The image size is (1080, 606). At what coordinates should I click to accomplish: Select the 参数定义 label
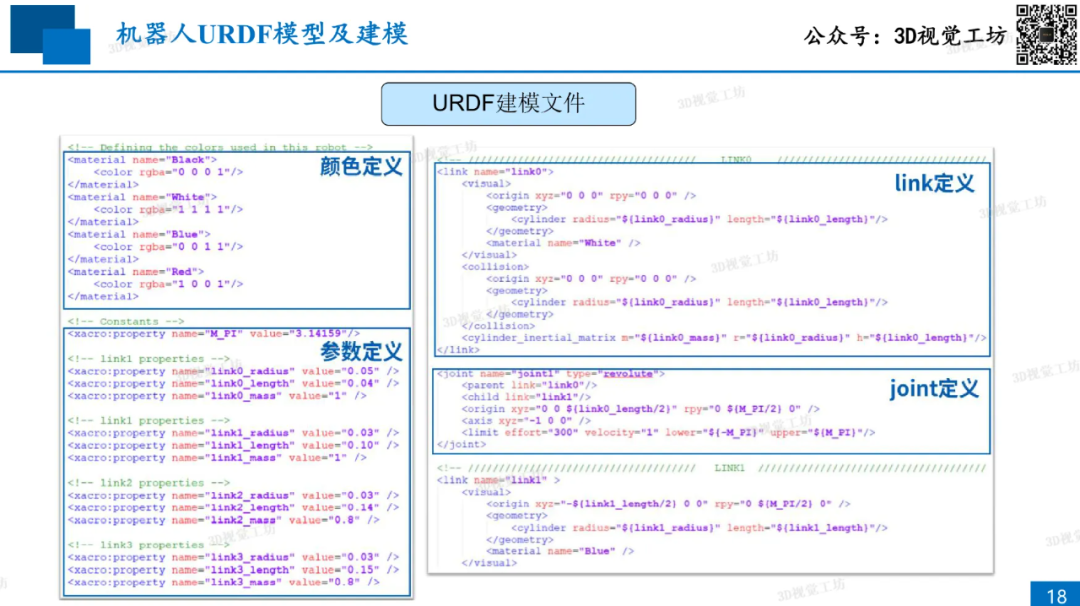[x=361, y=352]
